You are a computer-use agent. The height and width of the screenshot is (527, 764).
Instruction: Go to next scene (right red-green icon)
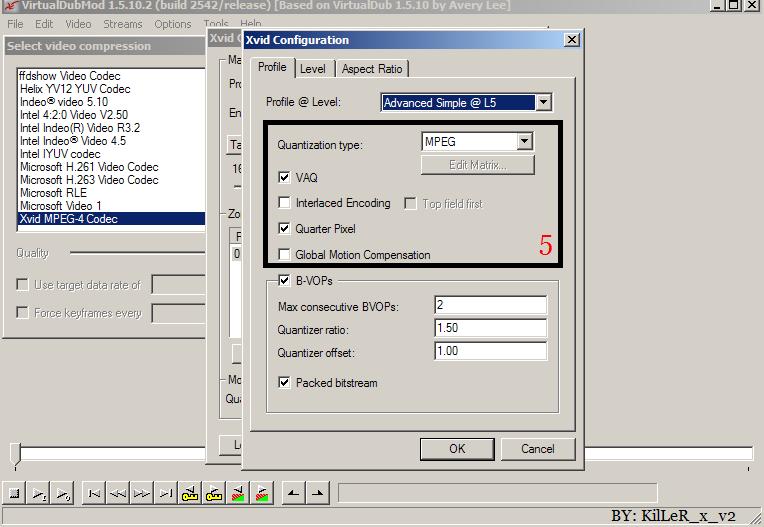click(x=262, y=493)
